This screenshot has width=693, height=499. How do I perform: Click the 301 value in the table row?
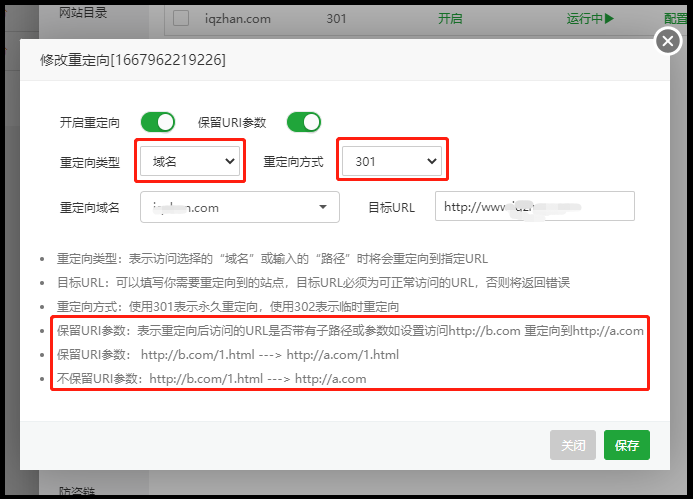coord(337,18)
